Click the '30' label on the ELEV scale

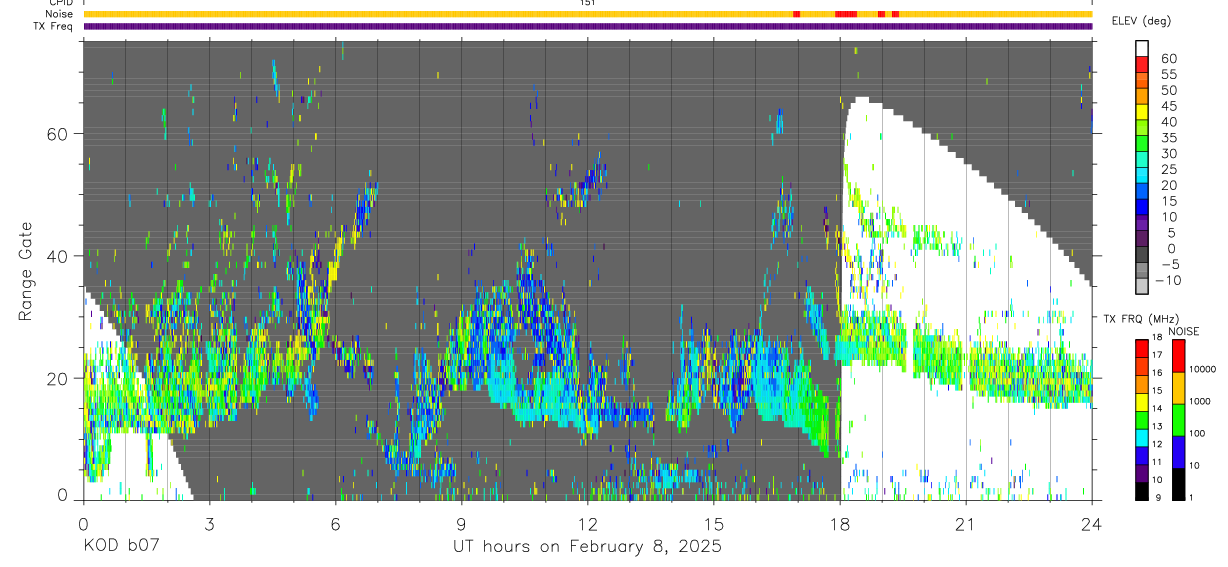(x=1168, y=153)
